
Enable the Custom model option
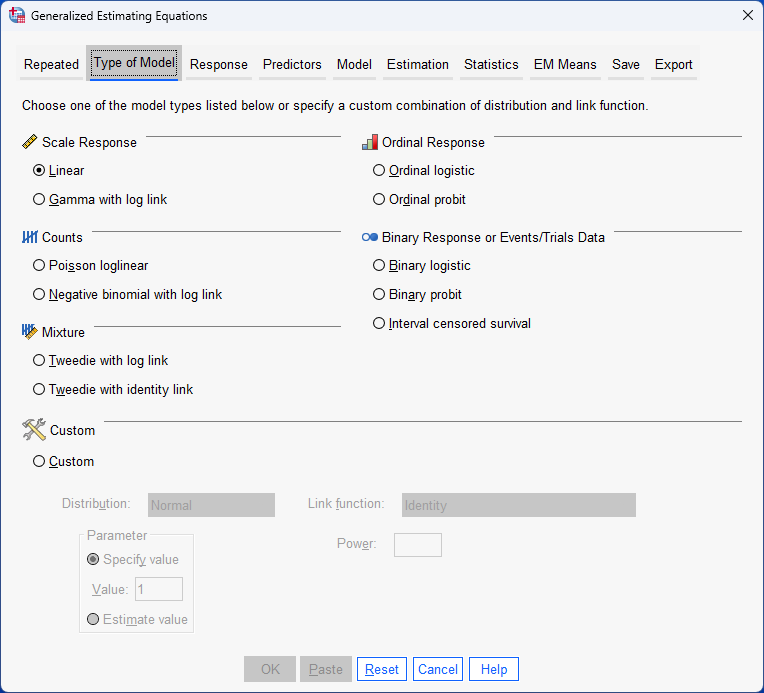[x=39, y=462]
